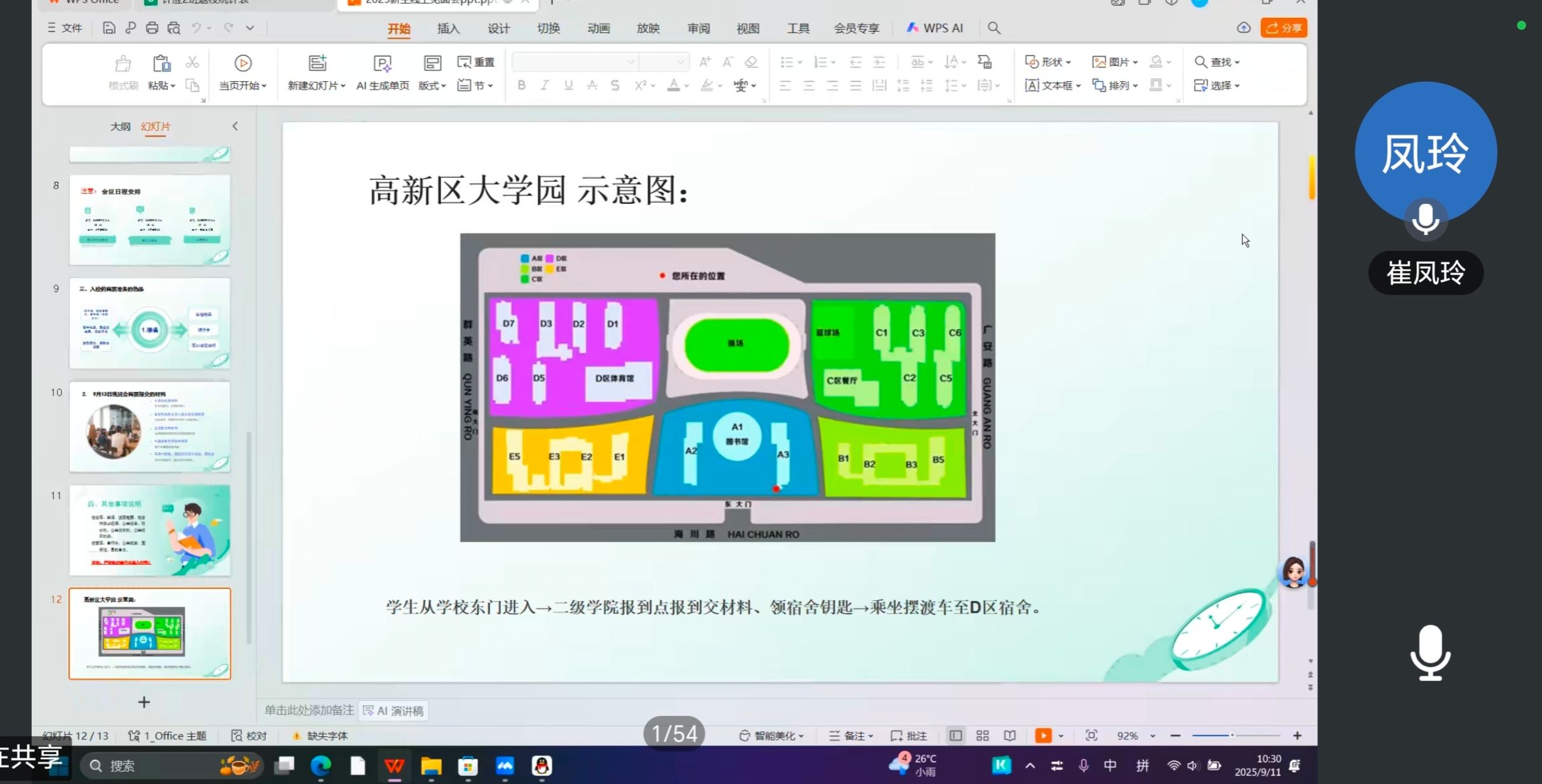Open the 插入 ribbon tab

pos(448,28)
